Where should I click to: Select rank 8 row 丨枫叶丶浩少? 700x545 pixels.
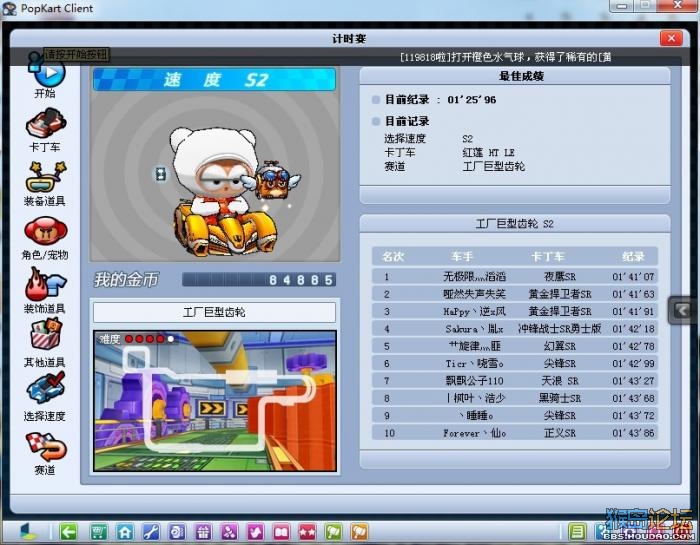click(514, 398)
